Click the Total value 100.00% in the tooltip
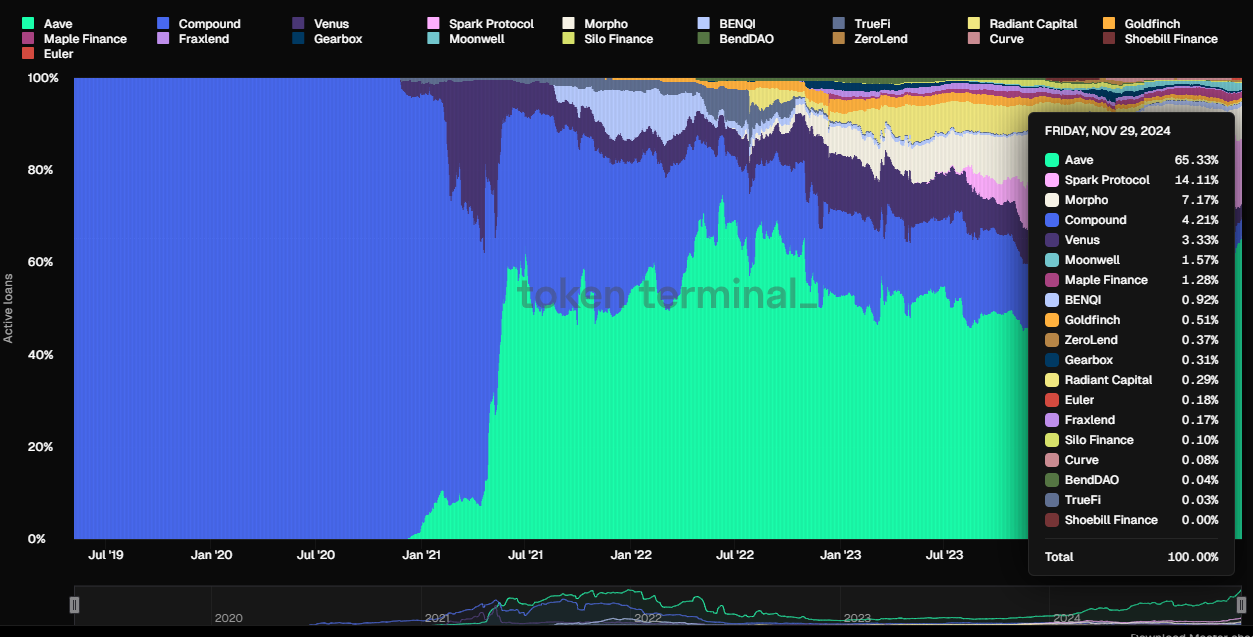Image resolution: width=1253 pixels, height=637 pixels. (x=1193, y=557)
